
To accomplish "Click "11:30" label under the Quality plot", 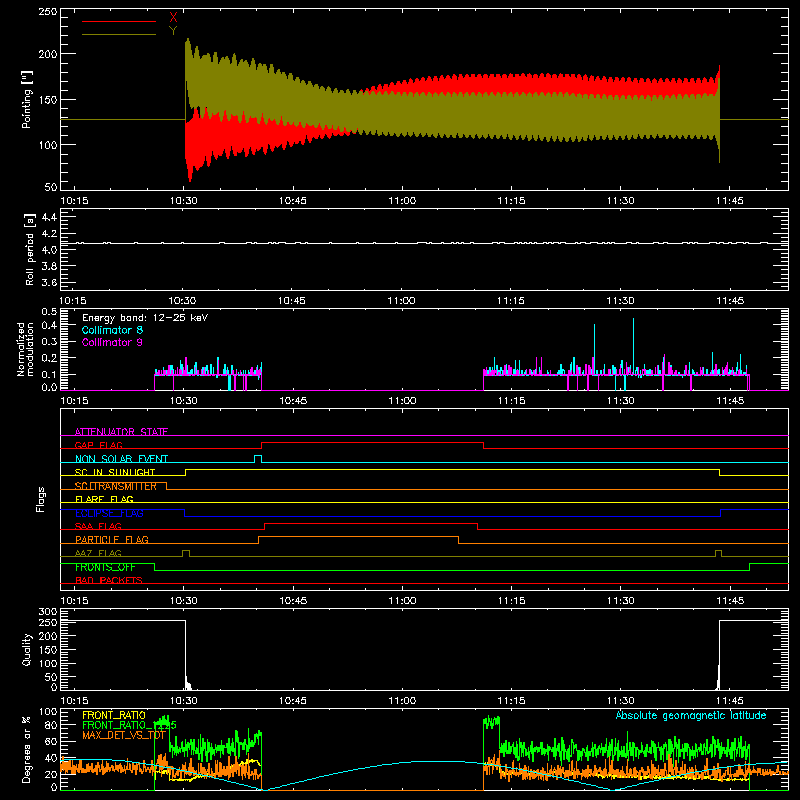I will pyautogui.click(x=620, y=701).
